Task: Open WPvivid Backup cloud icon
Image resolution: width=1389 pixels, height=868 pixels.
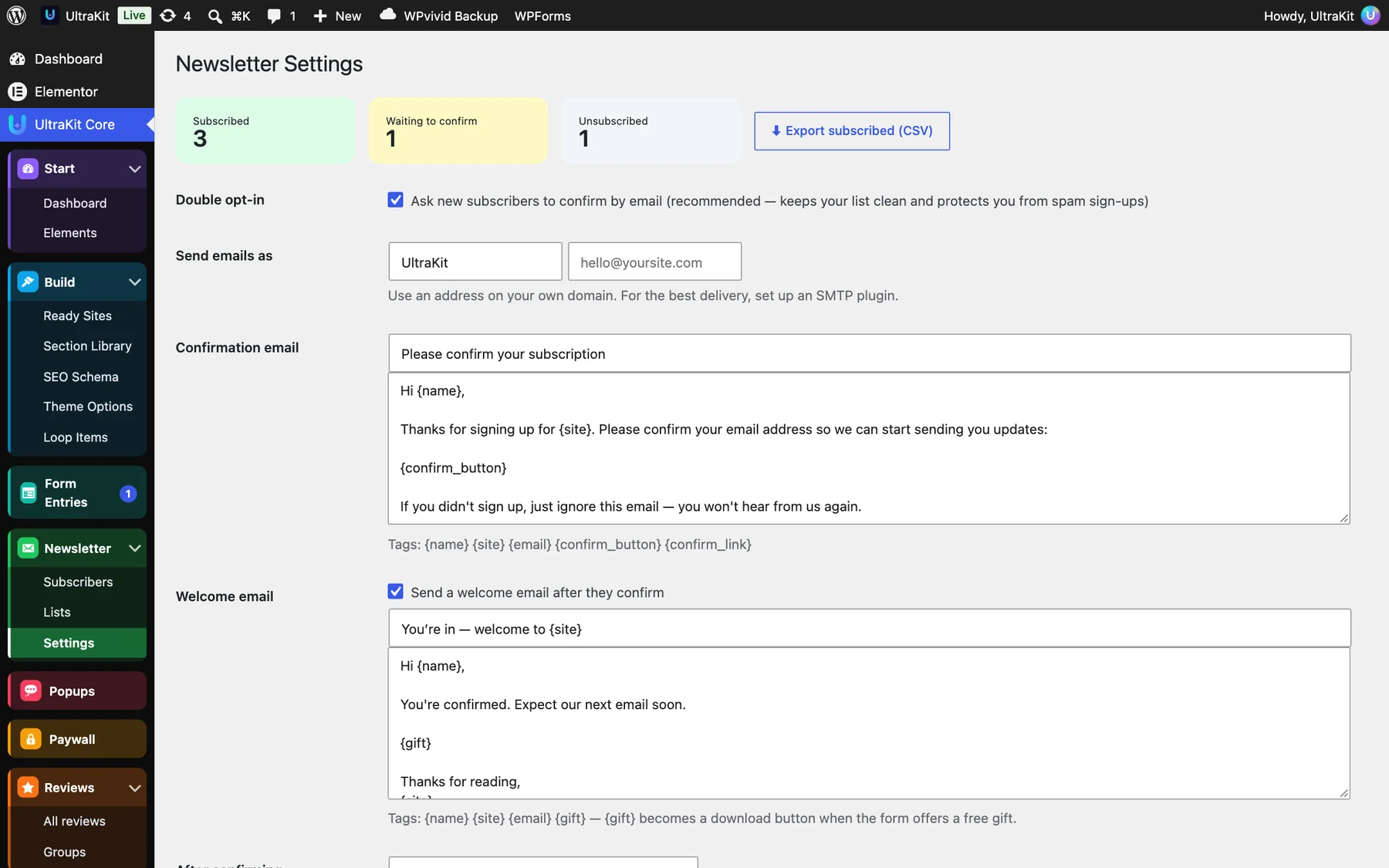Action: tap(388, 15)
